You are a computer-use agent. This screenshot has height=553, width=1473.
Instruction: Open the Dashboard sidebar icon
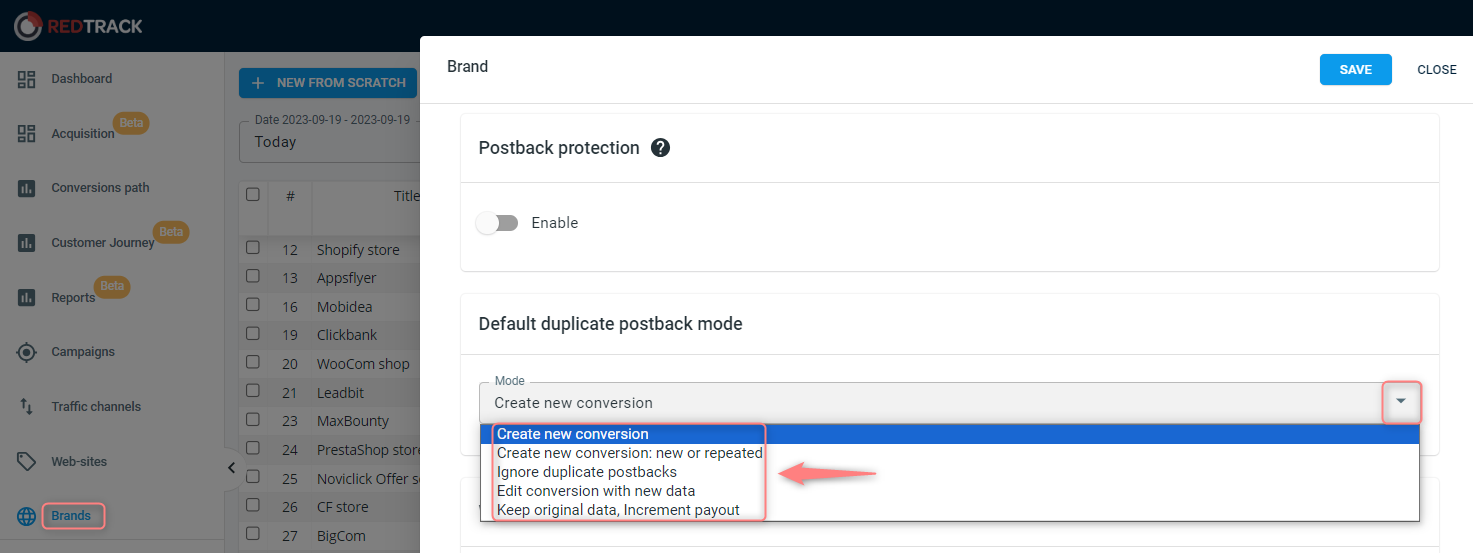pyautogui.click(x=27, y=79)
